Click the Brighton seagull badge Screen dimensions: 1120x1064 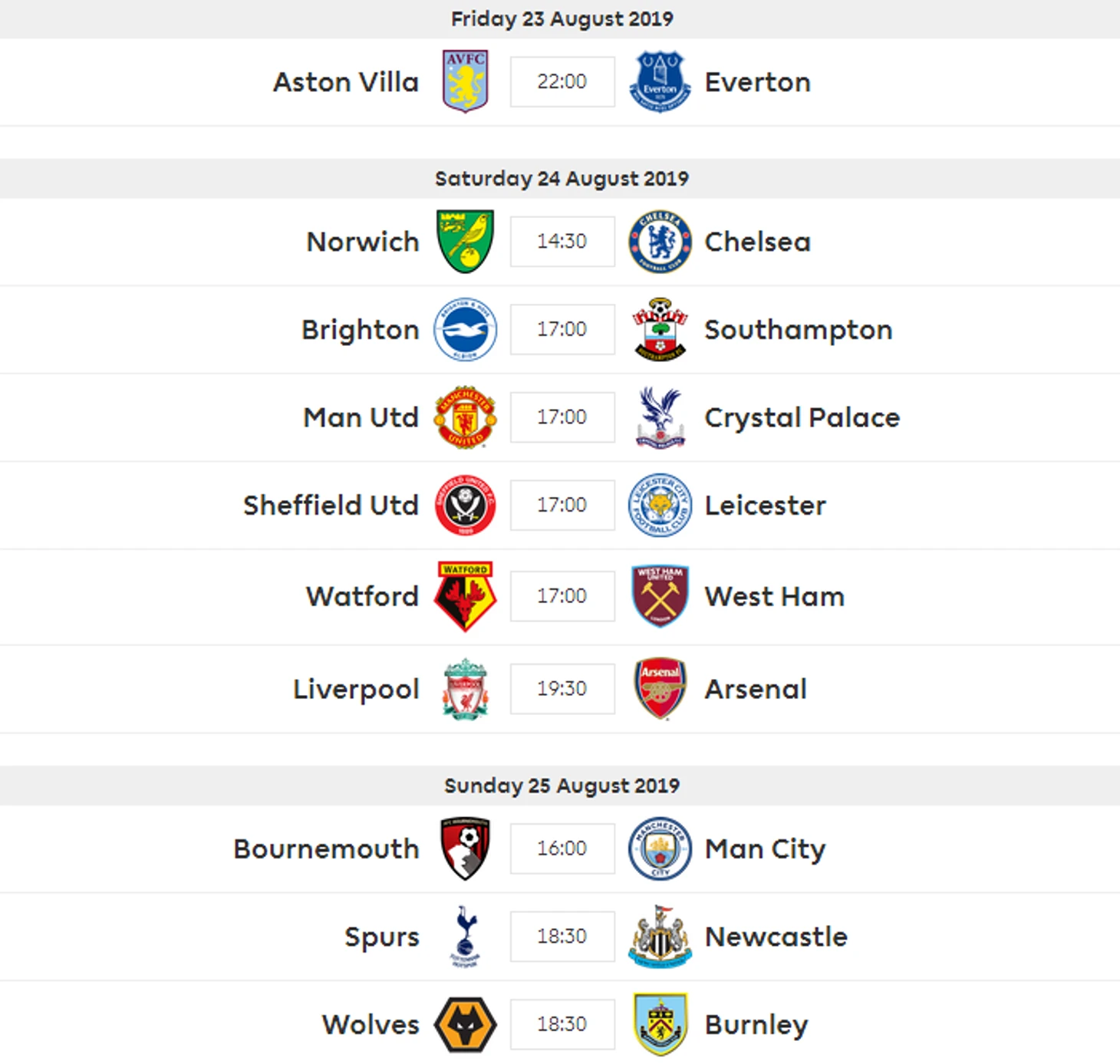(x=465, y=329)
